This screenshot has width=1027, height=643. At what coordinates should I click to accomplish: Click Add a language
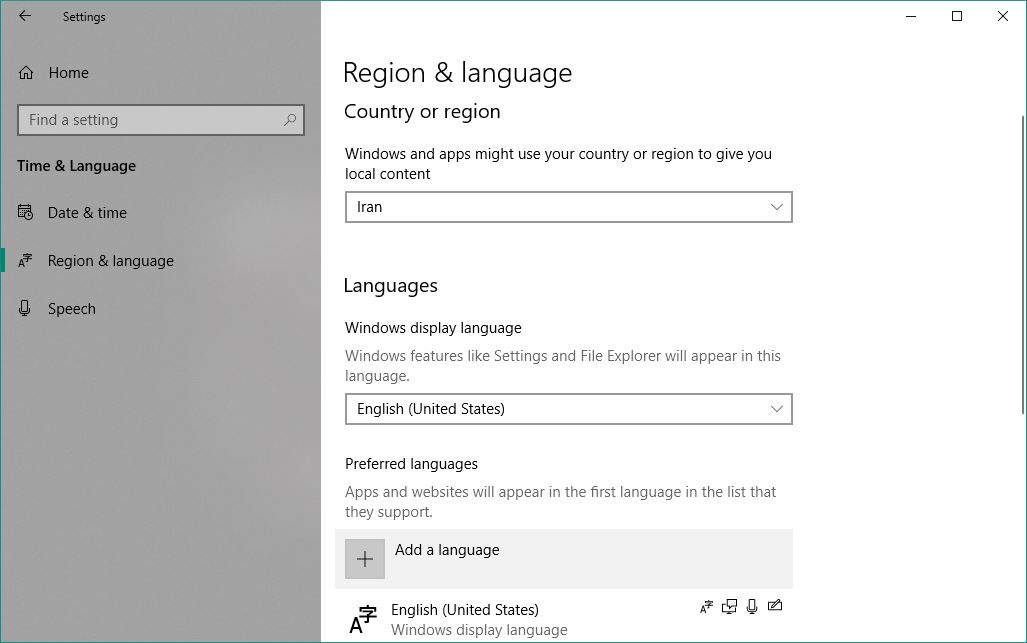coord(564,559)
